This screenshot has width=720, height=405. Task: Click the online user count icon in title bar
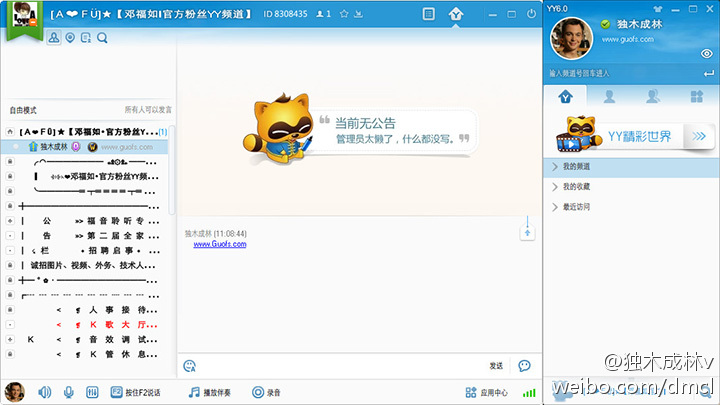pos(323,14)
